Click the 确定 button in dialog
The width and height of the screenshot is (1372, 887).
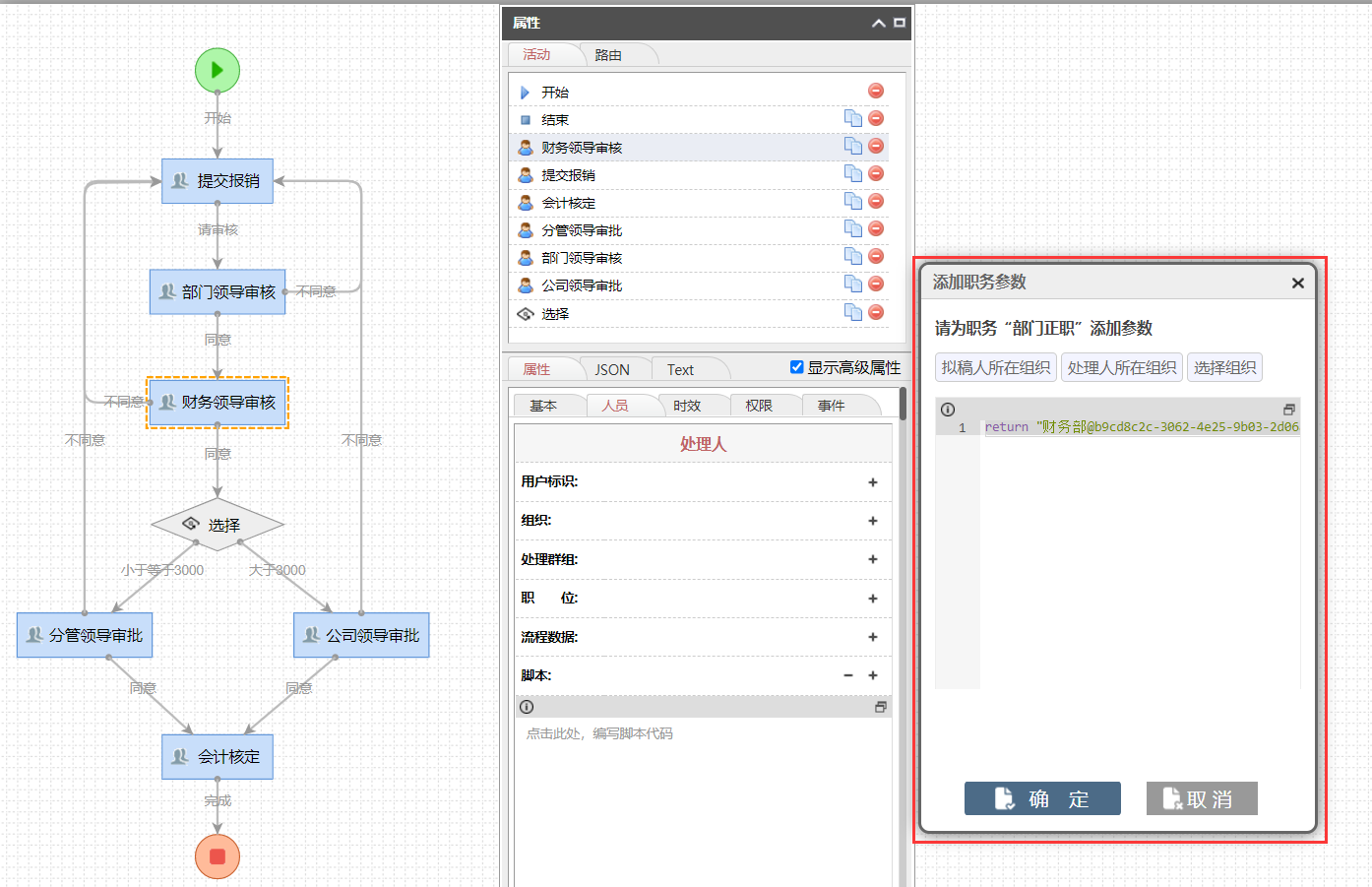tap(1042, 798)
